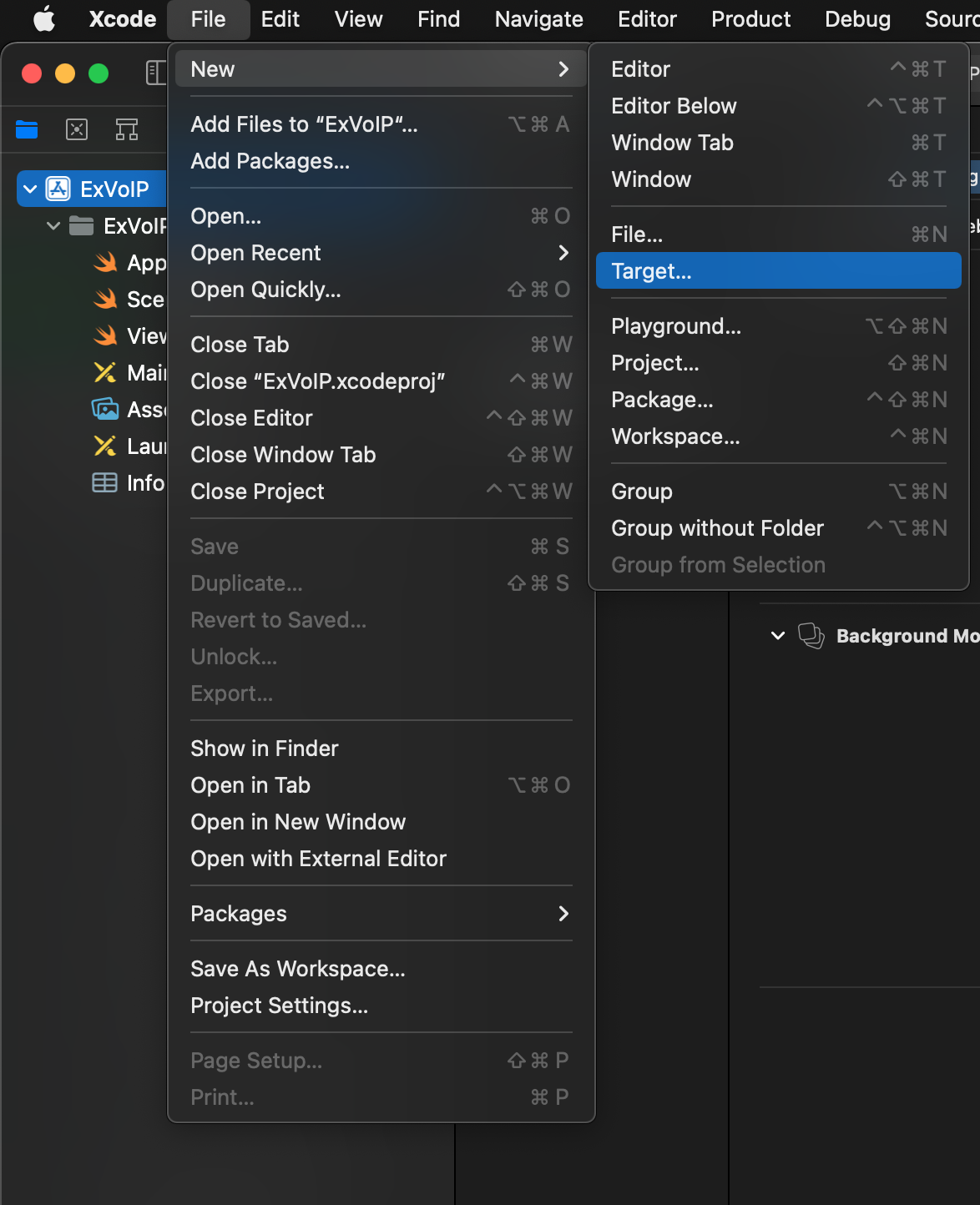Viewport: 980px width, 1205px height.
Task: Choose Group without Folder
Action: pyautogui.click(x=779, y=528)
